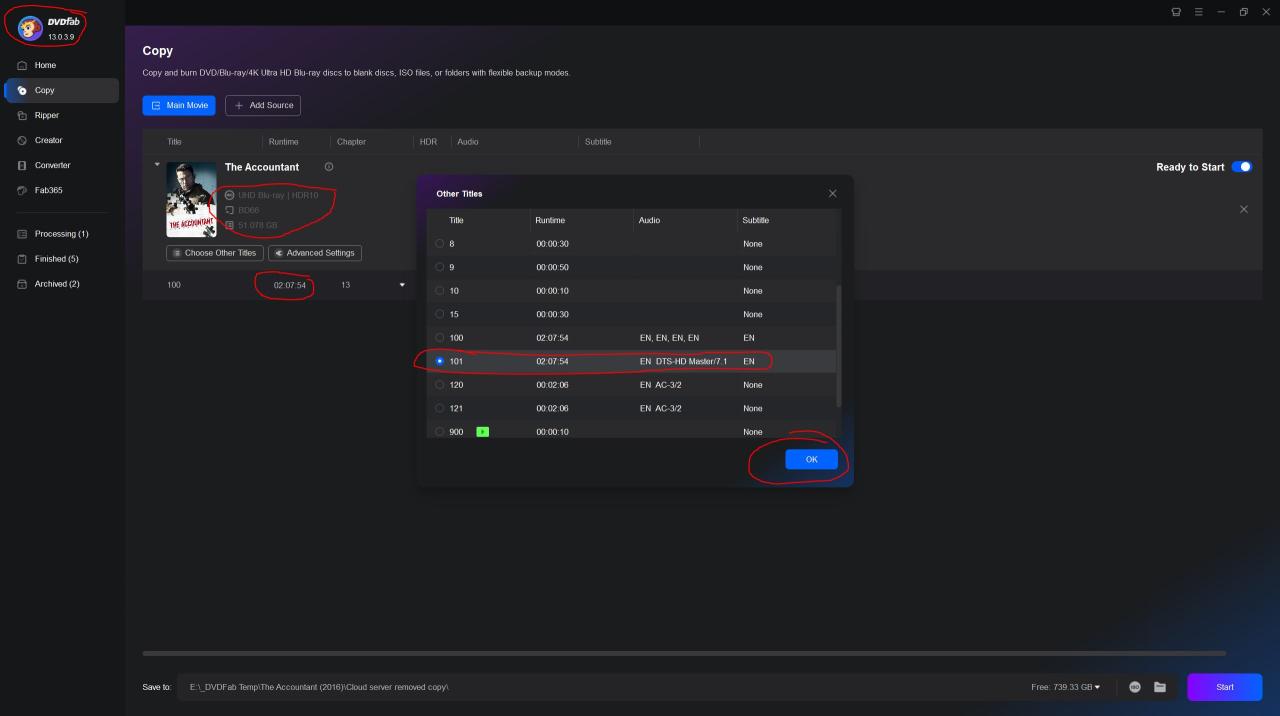Click the Creator icon in sidebar
Screen dimensions: 1280x716
click(22, 140)
